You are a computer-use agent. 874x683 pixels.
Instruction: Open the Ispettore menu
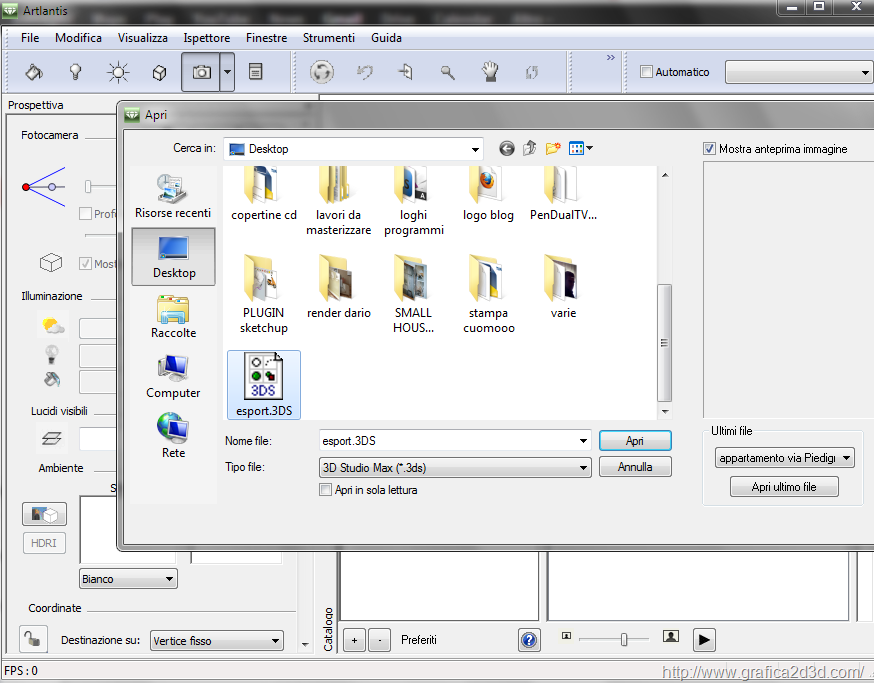[207, 38]
